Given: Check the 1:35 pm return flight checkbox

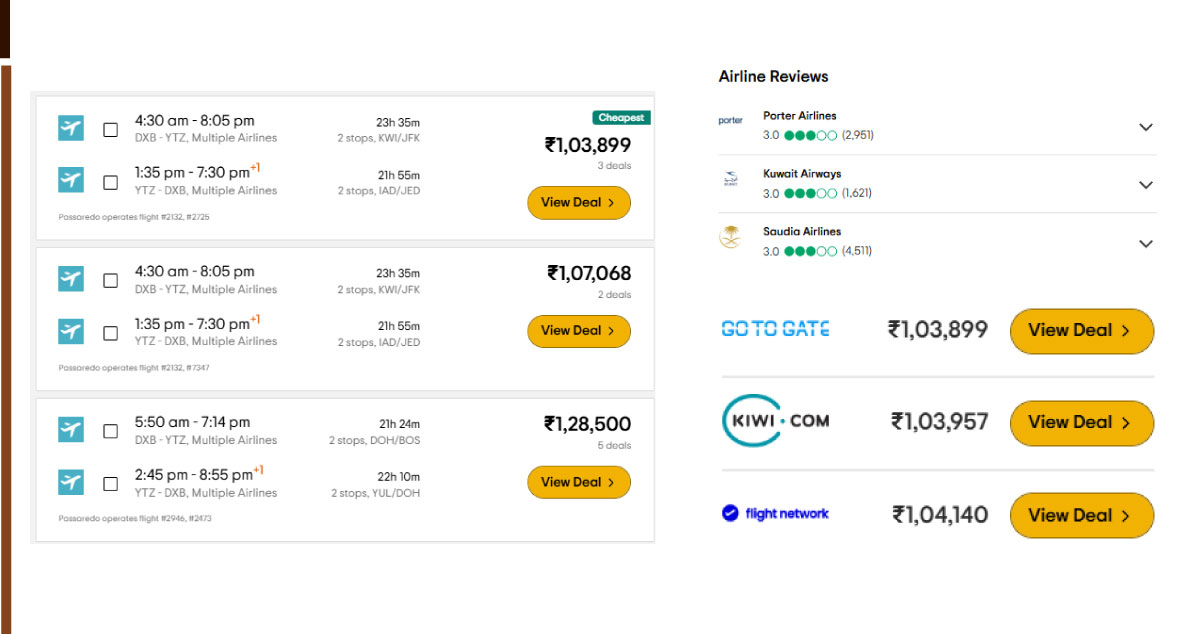Looking at the screenshot, I should (110, 180).
